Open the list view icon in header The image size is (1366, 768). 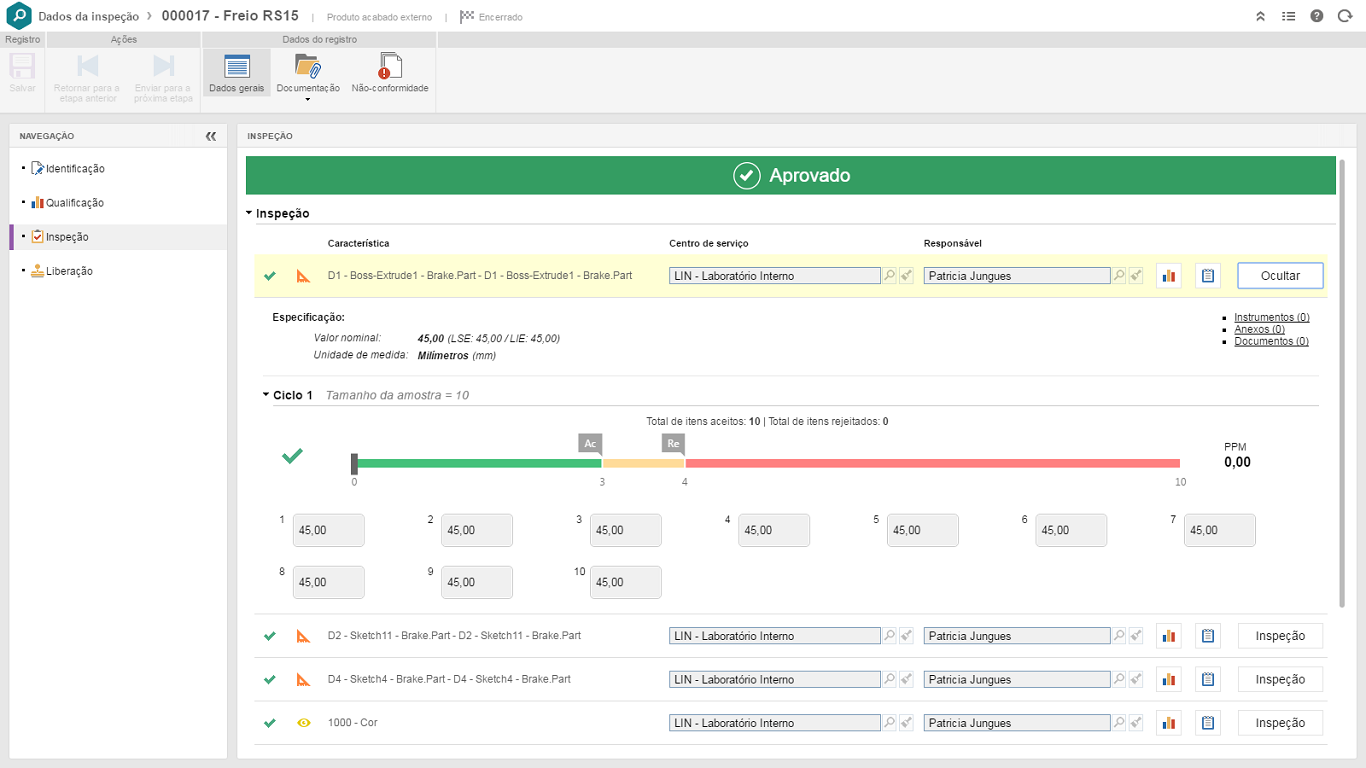pyautogui.click(x=1289, y=16)
